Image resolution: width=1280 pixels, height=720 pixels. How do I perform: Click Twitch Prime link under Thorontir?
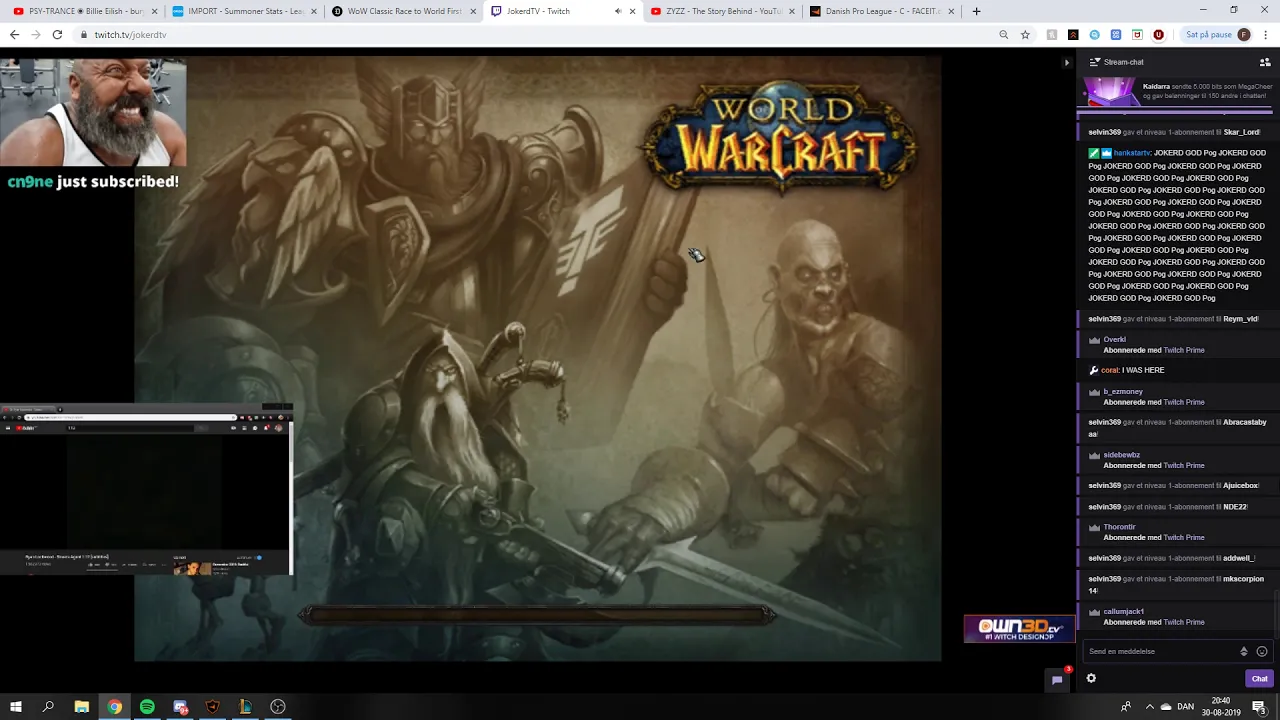1183,537
